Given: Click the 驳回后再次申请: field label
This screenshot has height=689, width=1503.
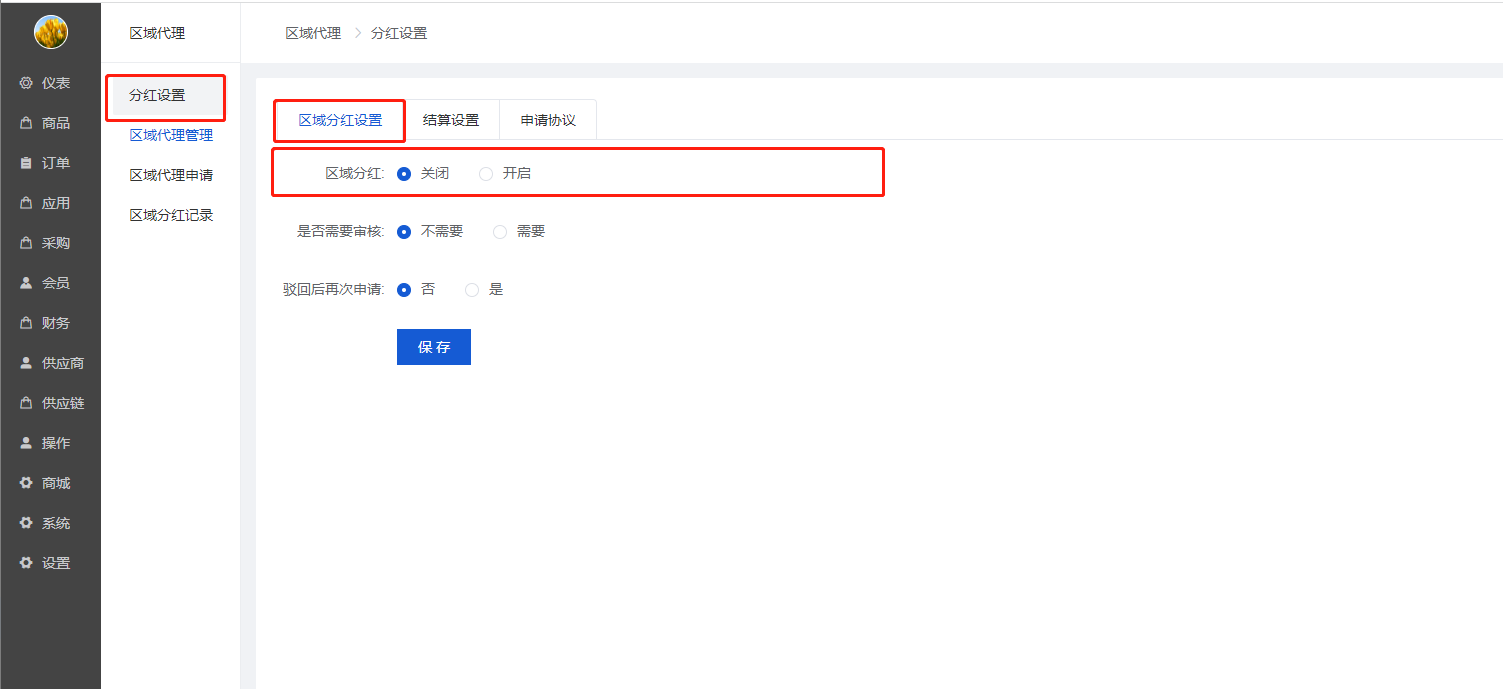Looking at the screenshot, I should point(334,290).
